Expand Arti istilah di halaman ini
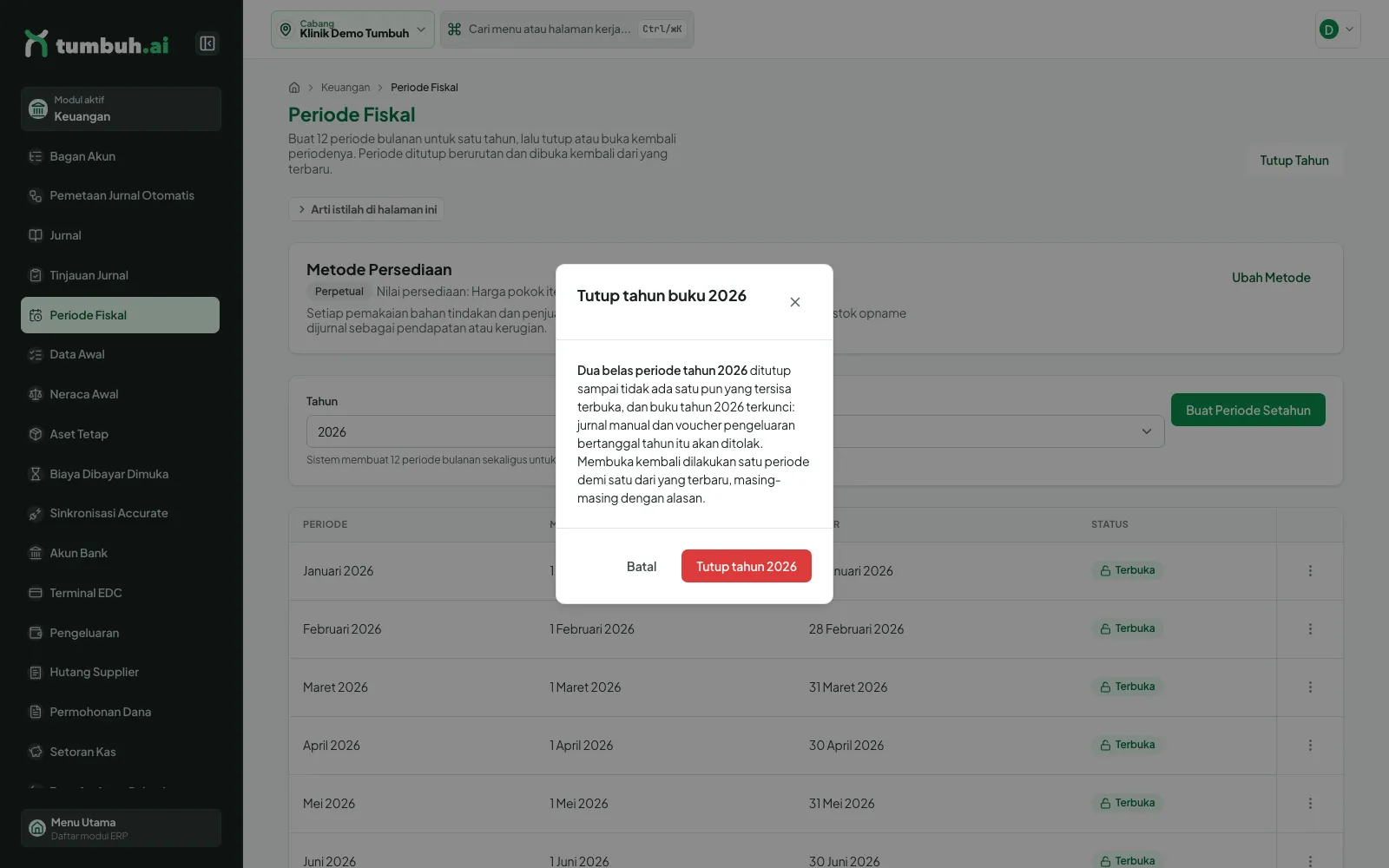The image size is (1389, 868). [x=366, y=209]
